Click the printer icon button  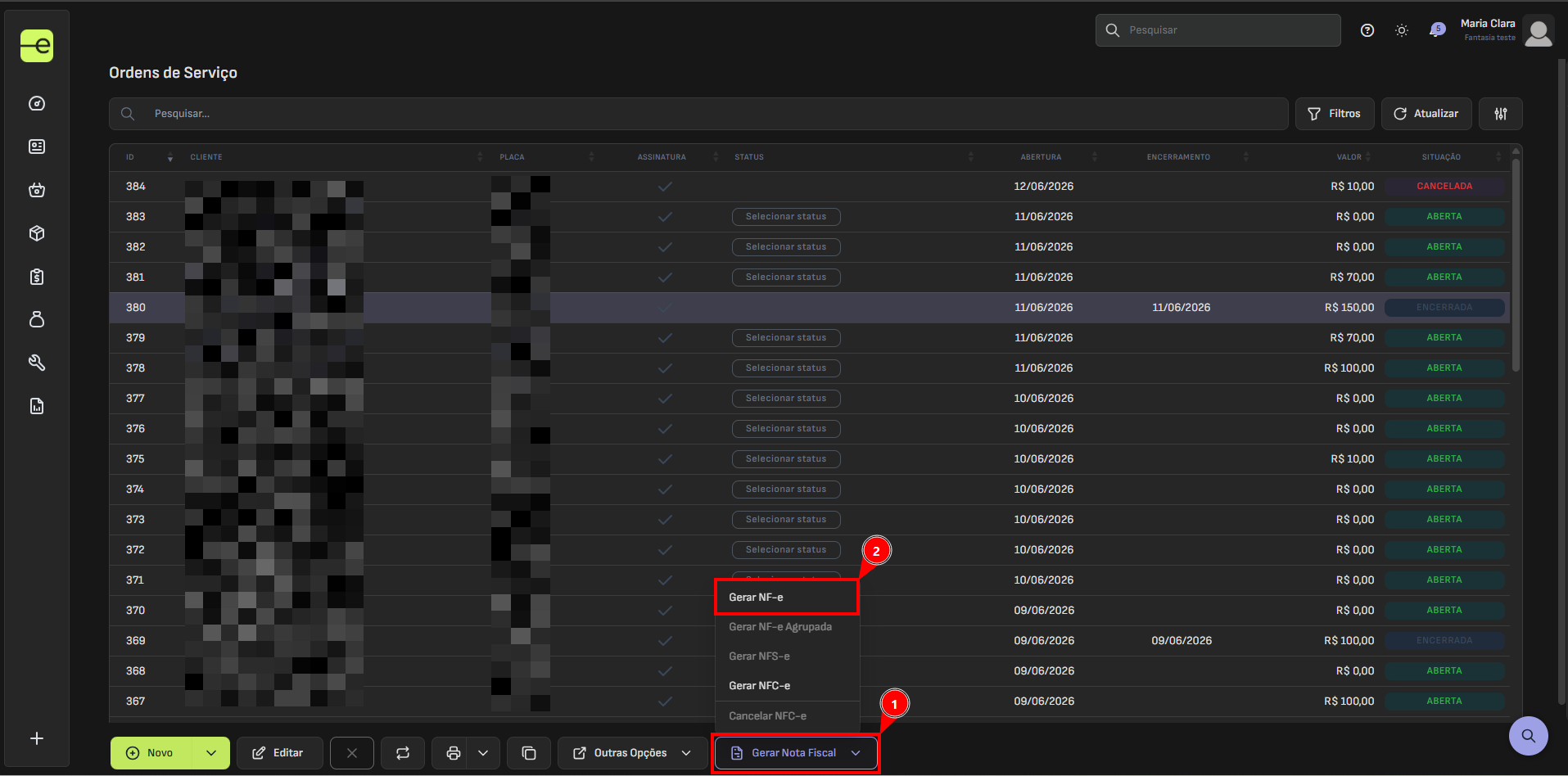[454, 753]
